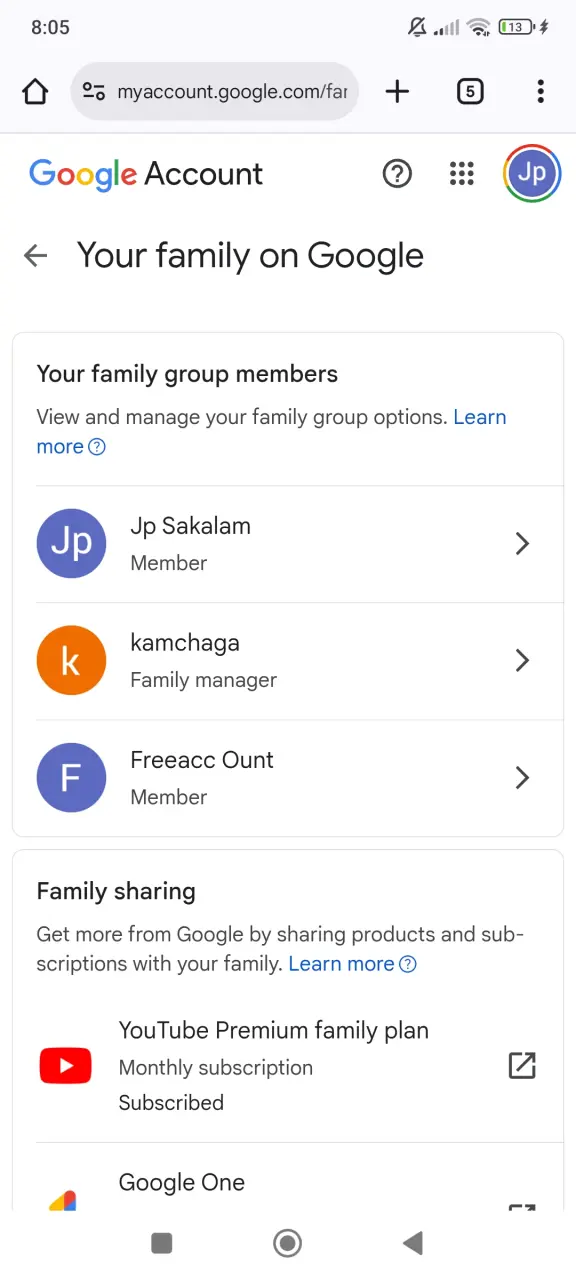Expand Freeacc Ount member chevron
The image size is (576, 1280).
tap(522, 778)
